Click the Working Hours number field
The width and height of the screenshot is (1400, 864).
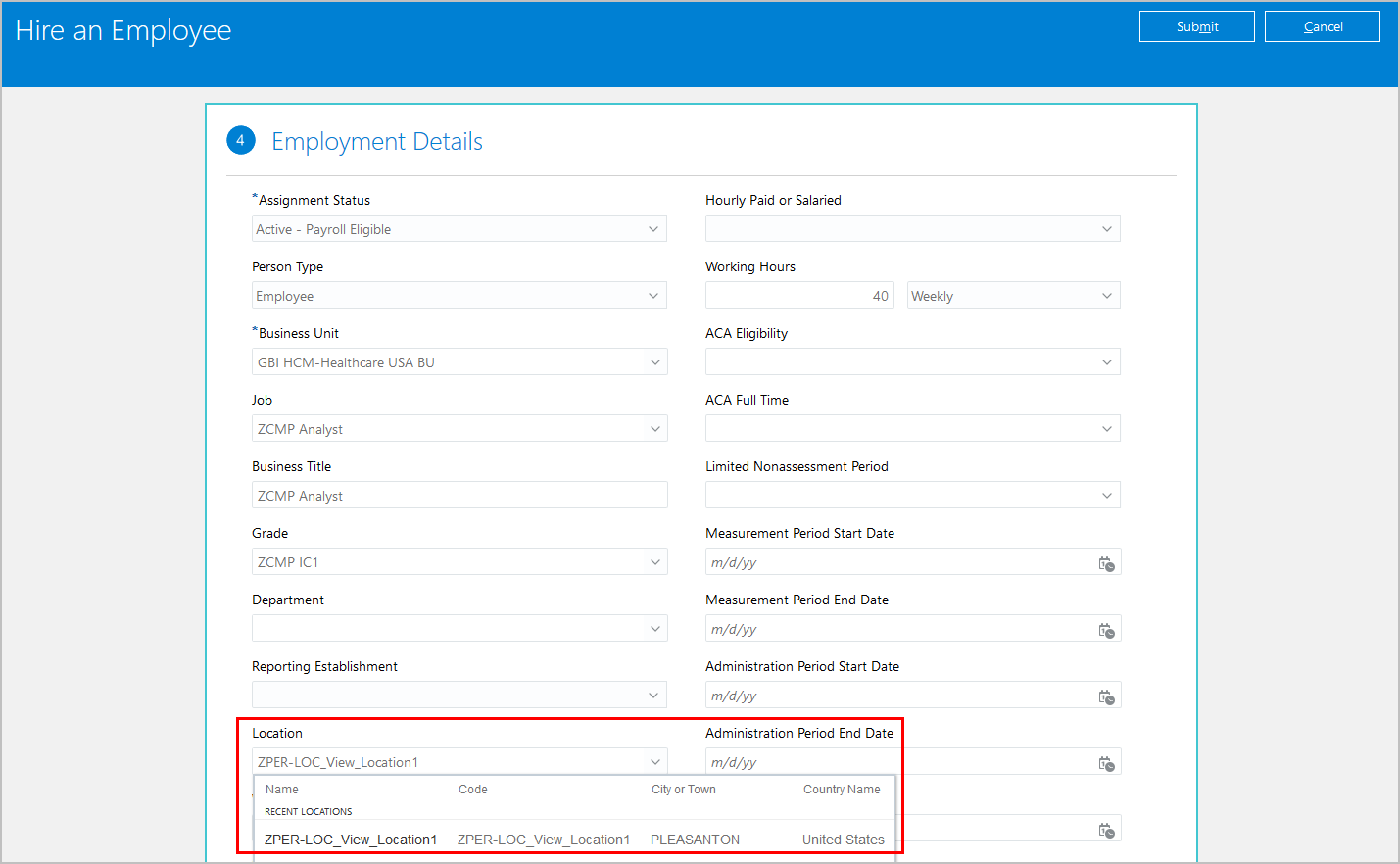(798, 296)
